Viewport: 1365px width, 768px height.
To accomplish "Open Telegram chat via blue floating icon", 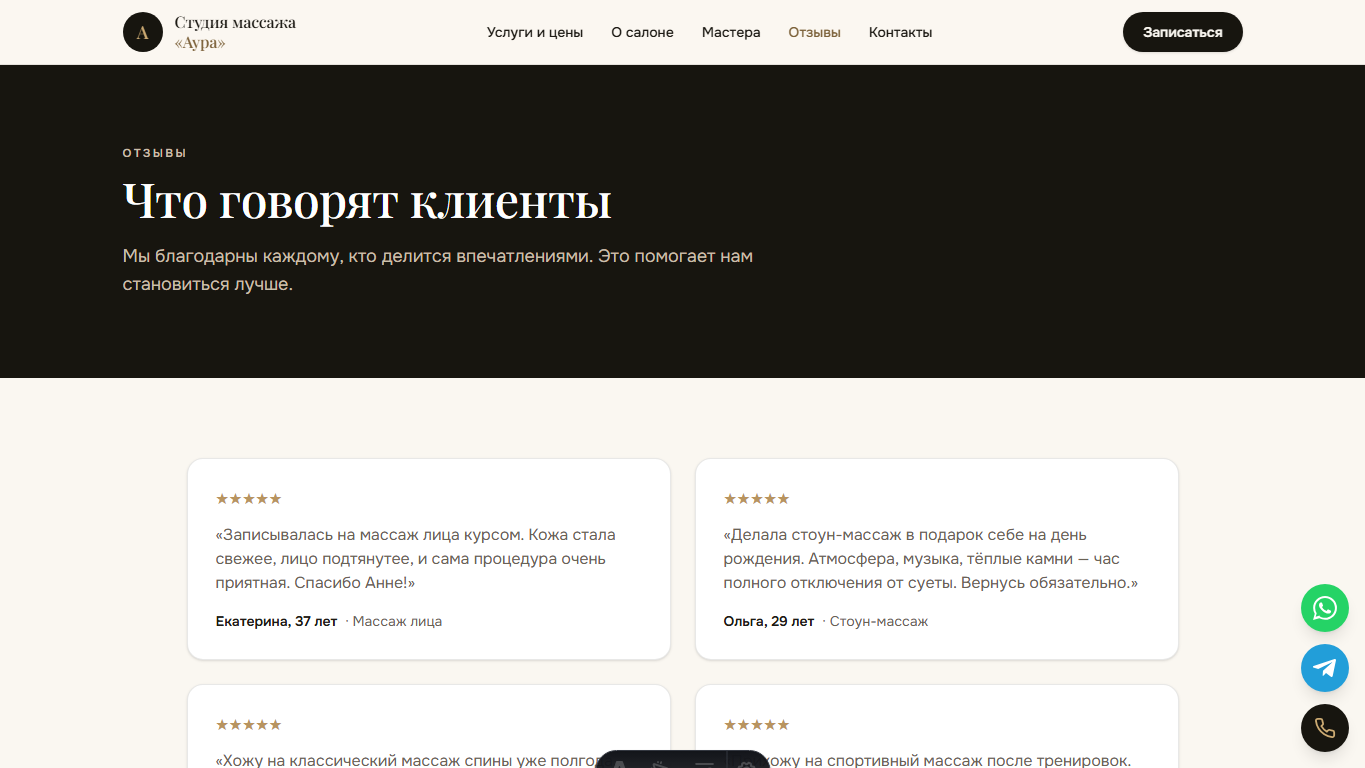I will point(1325,668).
